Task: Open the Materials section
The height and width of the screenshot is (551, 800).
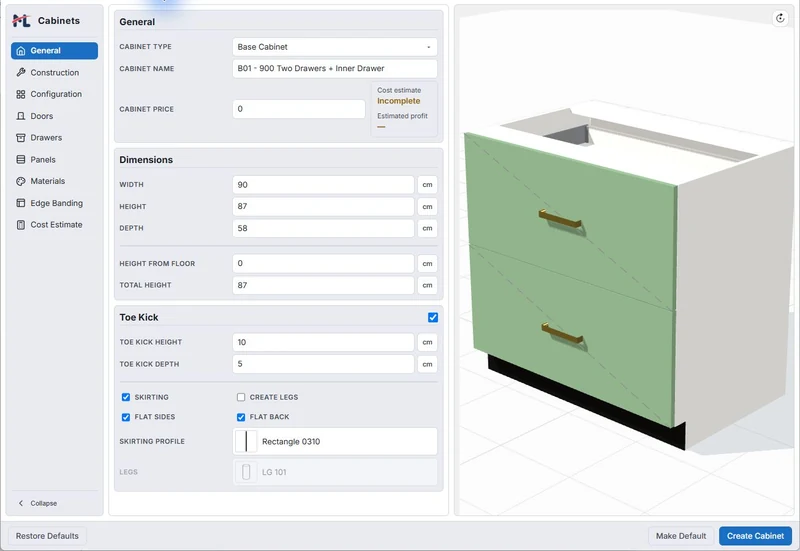Action: tap(54, 181)
